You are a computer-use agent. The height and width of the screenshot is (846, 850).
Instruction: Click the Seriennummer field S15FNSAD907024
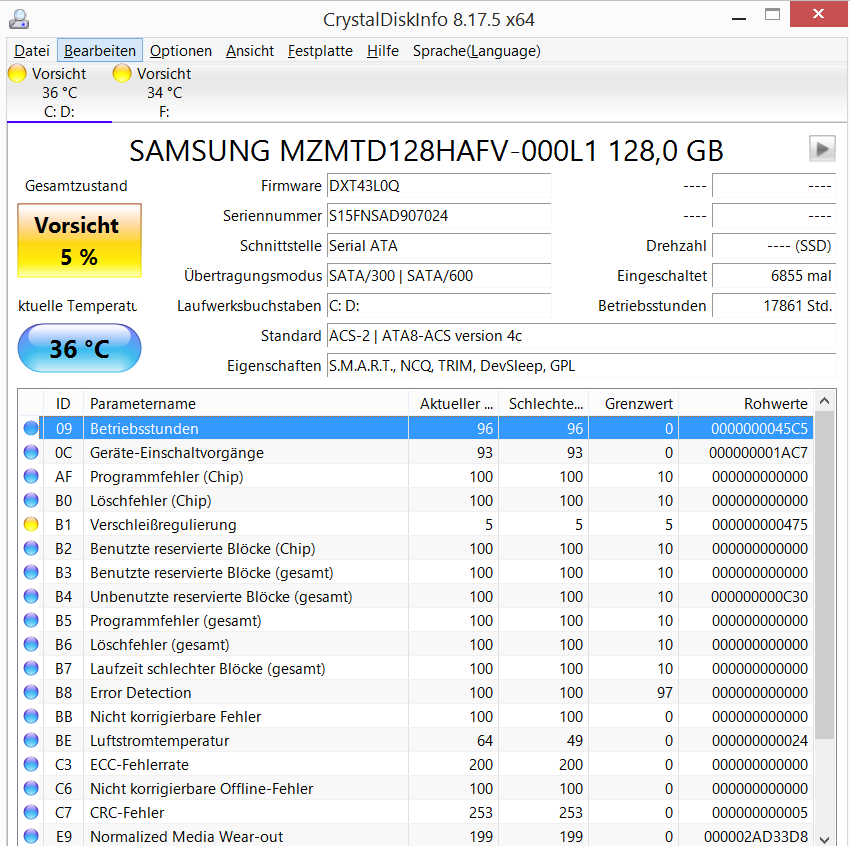439,216
